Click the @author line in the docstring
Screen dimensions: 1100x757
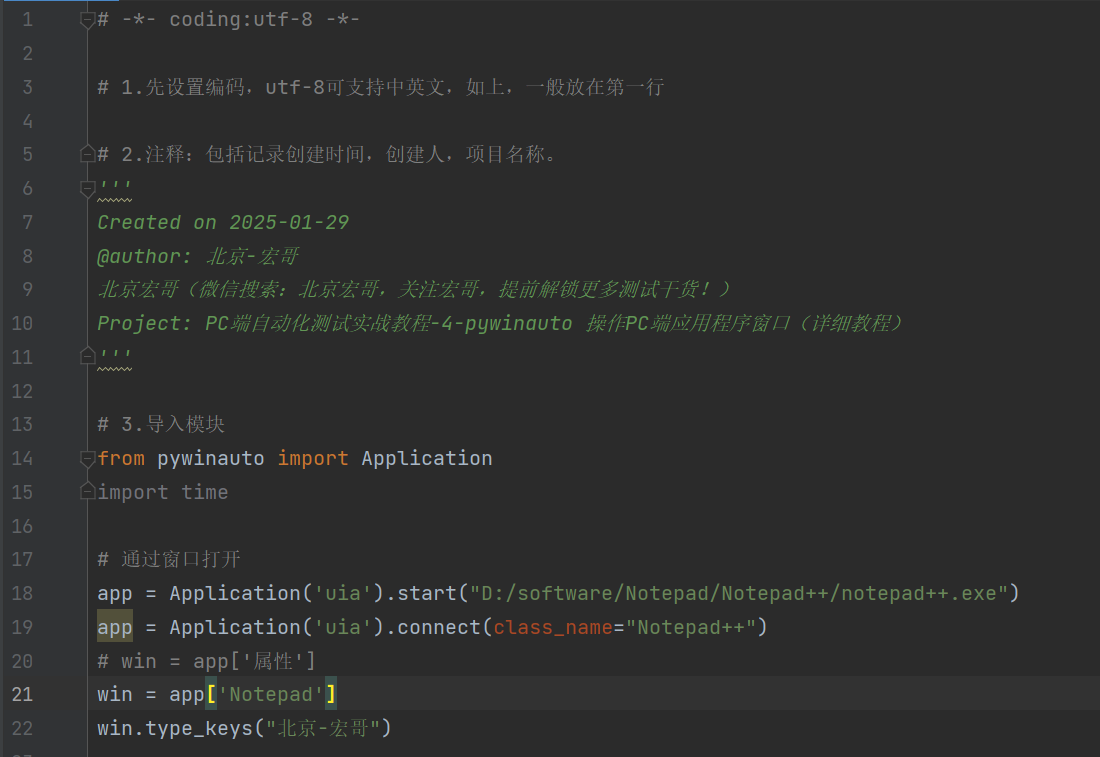(197, 256)
